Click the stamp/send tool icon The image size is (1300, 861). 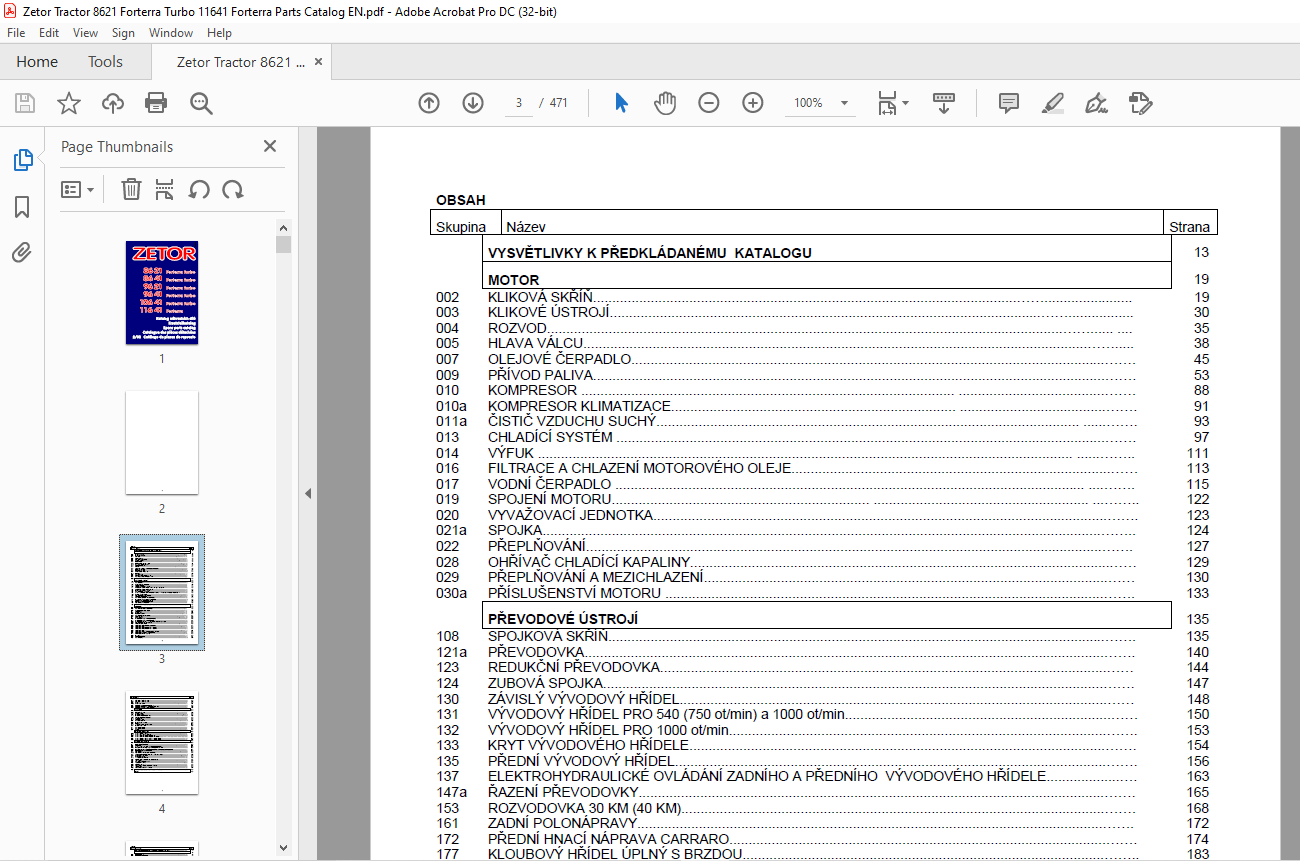(1141, 103)
